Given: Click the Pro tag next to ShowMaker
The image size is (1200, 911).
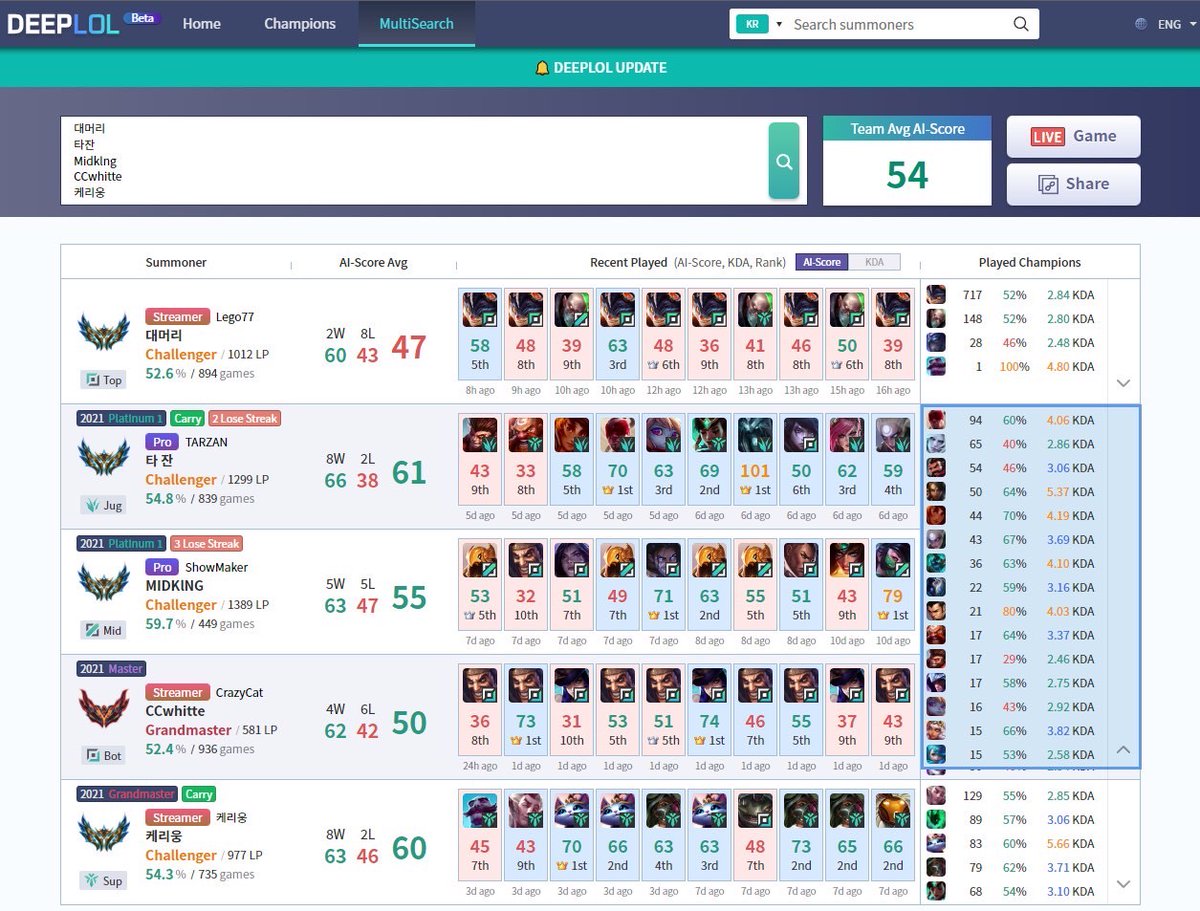Looking at the screenshot, I should pos(162,567).
